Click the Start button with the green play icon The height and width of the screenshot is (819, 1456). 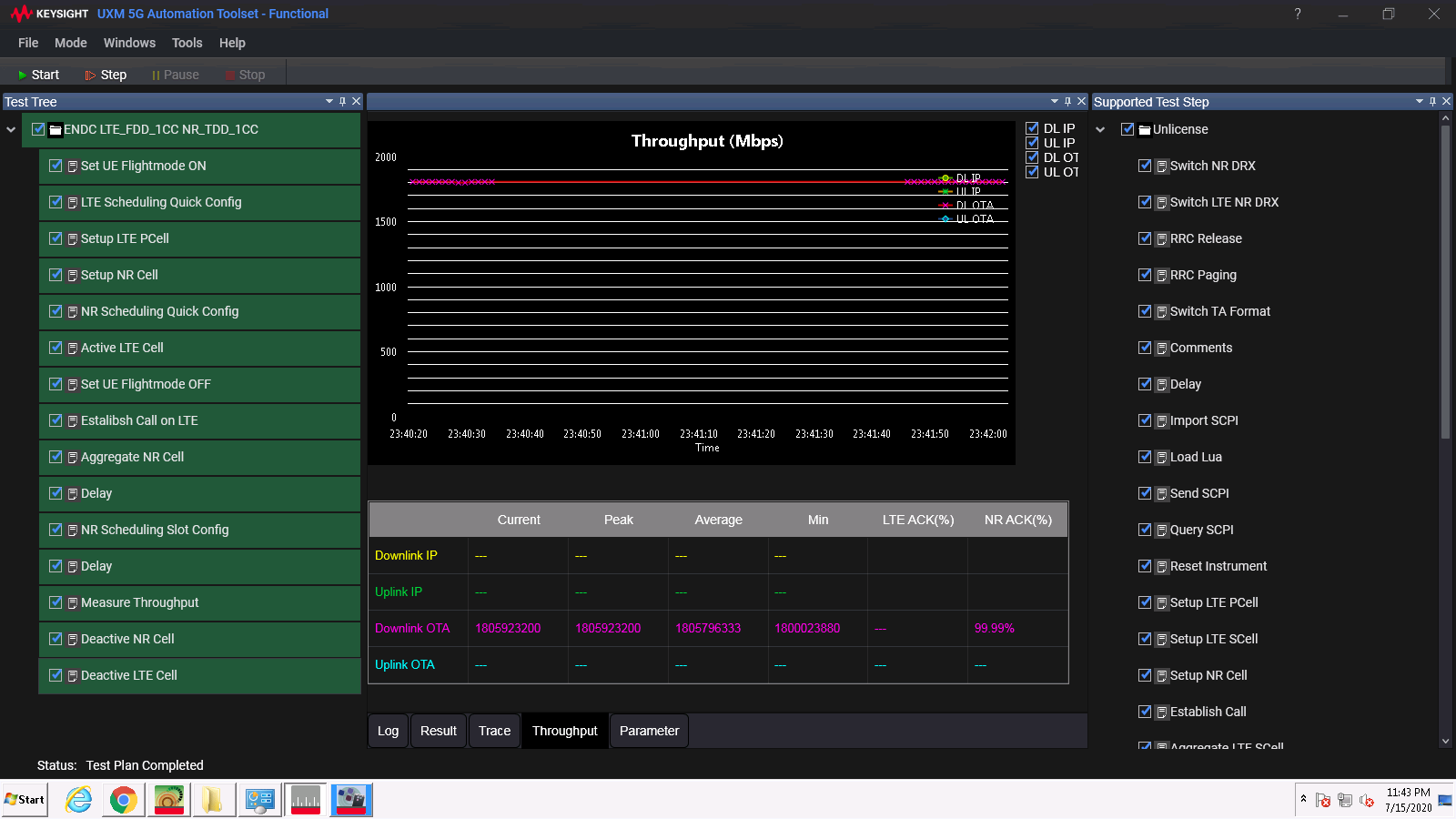click(x=38, y=75)
